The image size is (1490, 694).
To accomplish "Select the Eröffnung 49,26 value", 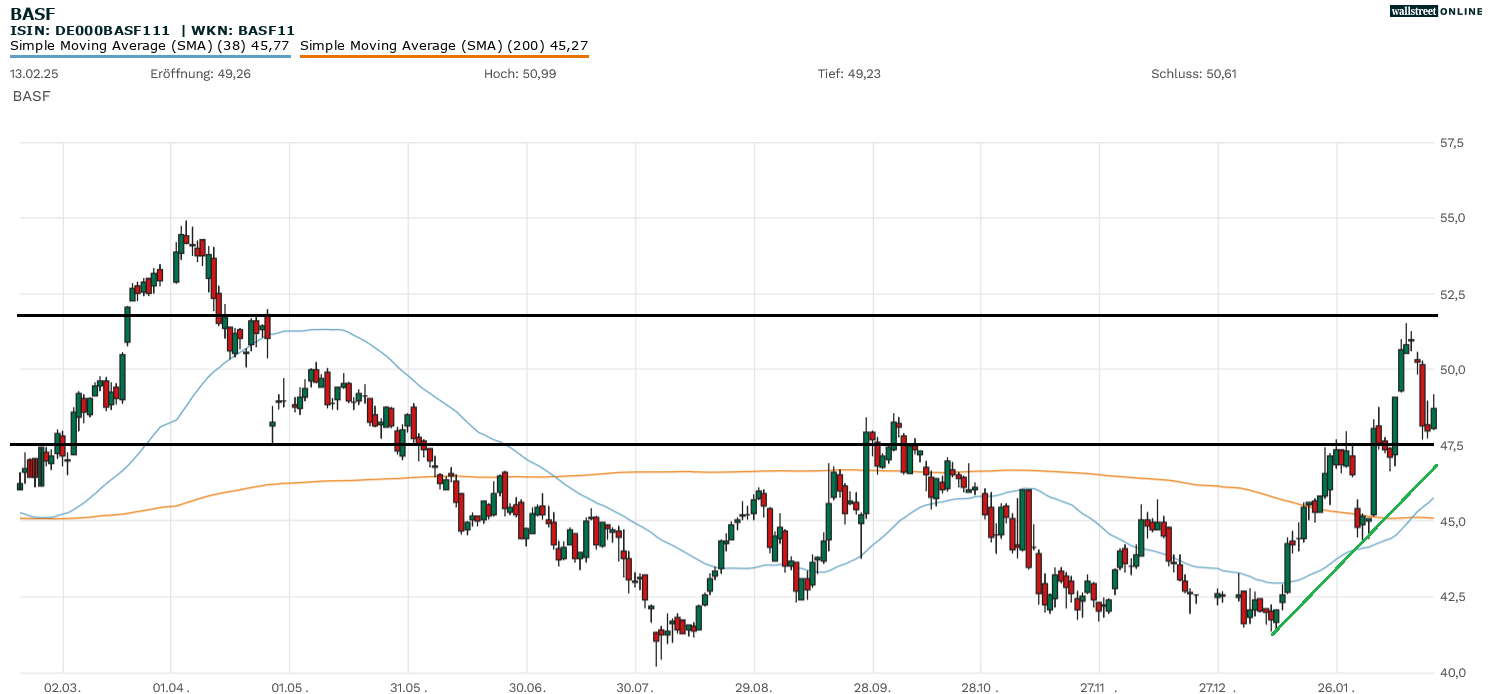I will [x=200, y=74].
